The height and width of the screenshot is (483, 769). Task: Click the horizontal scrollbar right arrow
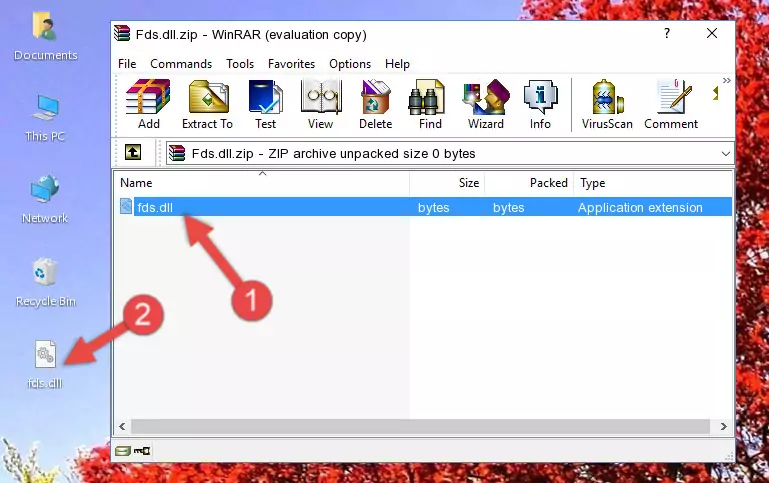pyautogui.click(x=723, y=427)
